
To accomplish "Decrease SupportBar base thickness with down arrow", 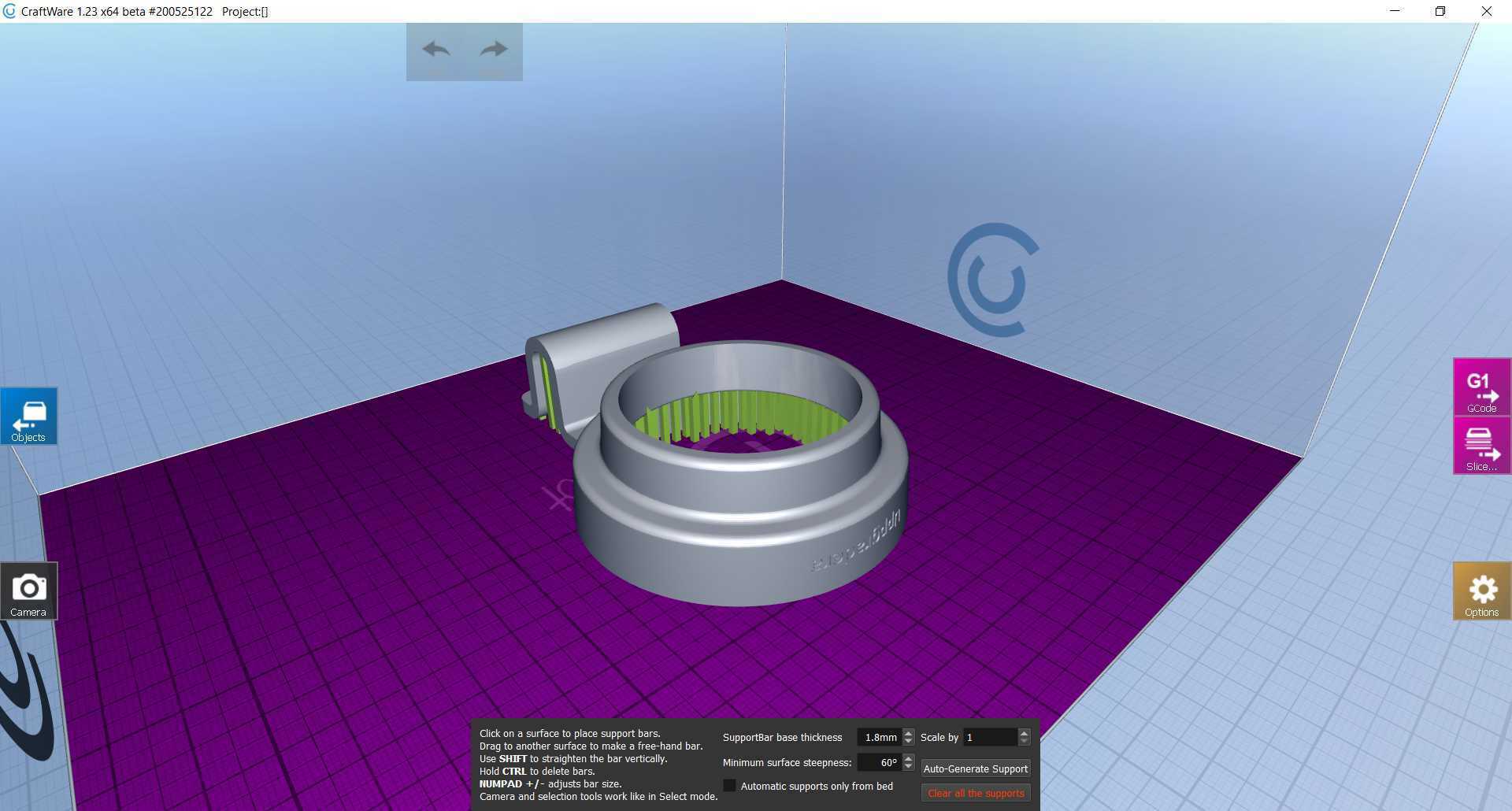I will 909,742.
